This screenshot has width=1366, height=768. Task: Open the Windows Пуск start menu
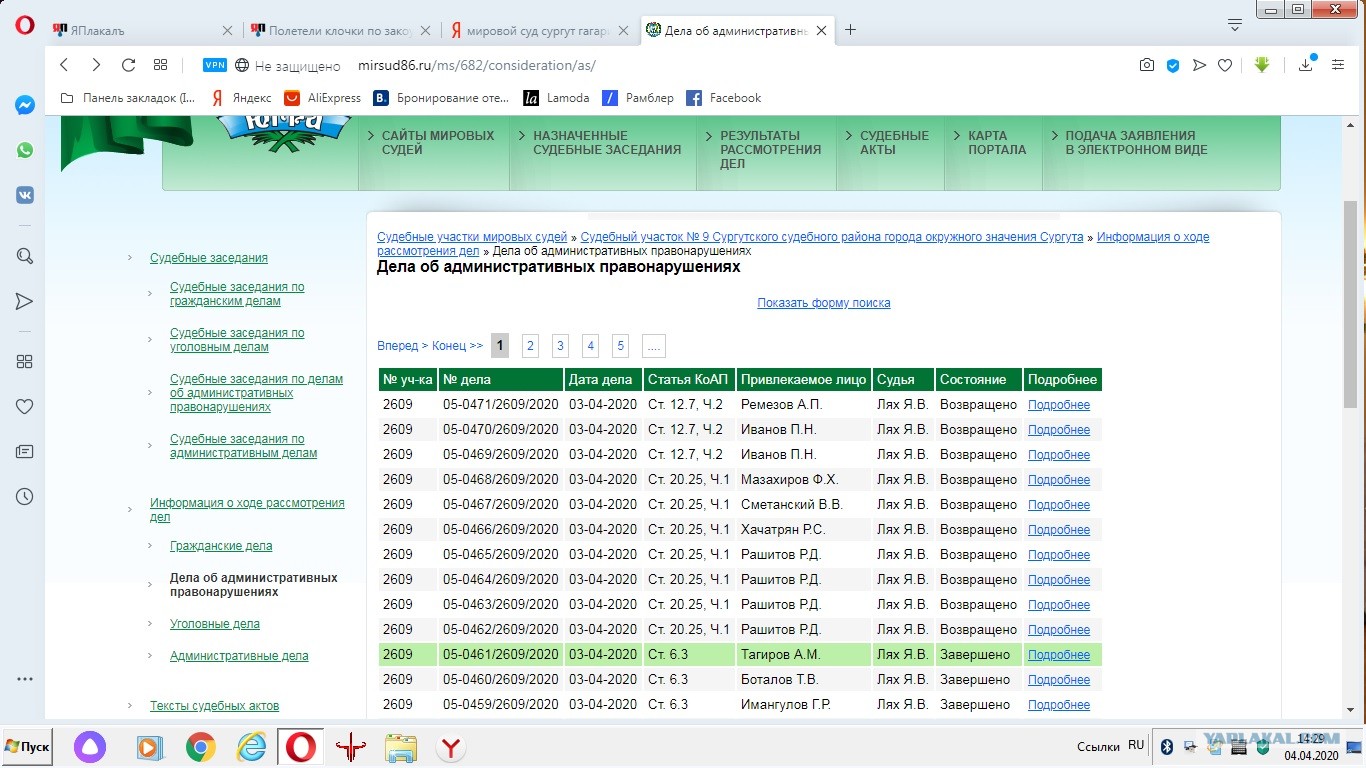(28, 747)
